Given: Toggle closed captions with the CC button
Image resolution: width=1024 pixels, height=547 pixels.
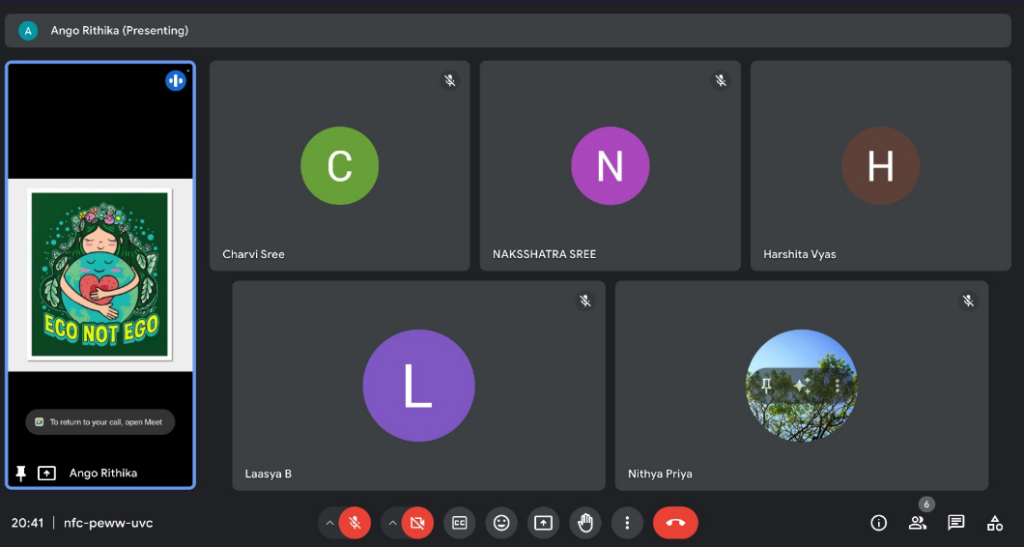Looking at the screenshot, I should 459,522.
